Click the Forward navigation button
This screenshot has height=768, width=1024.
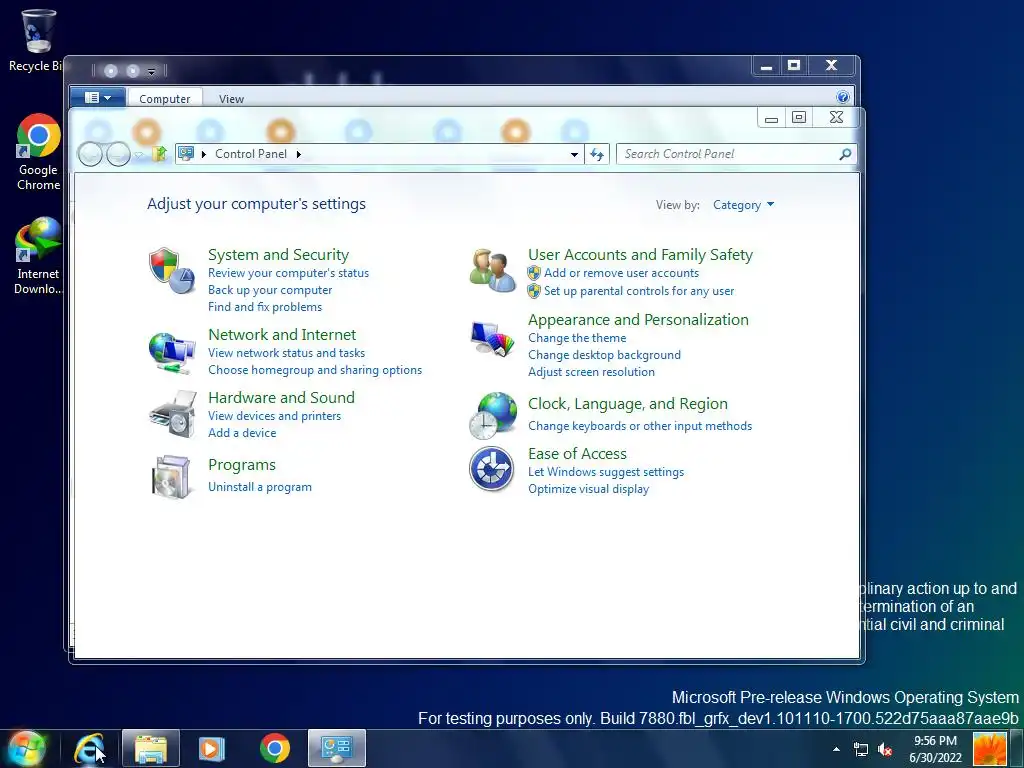118,155
